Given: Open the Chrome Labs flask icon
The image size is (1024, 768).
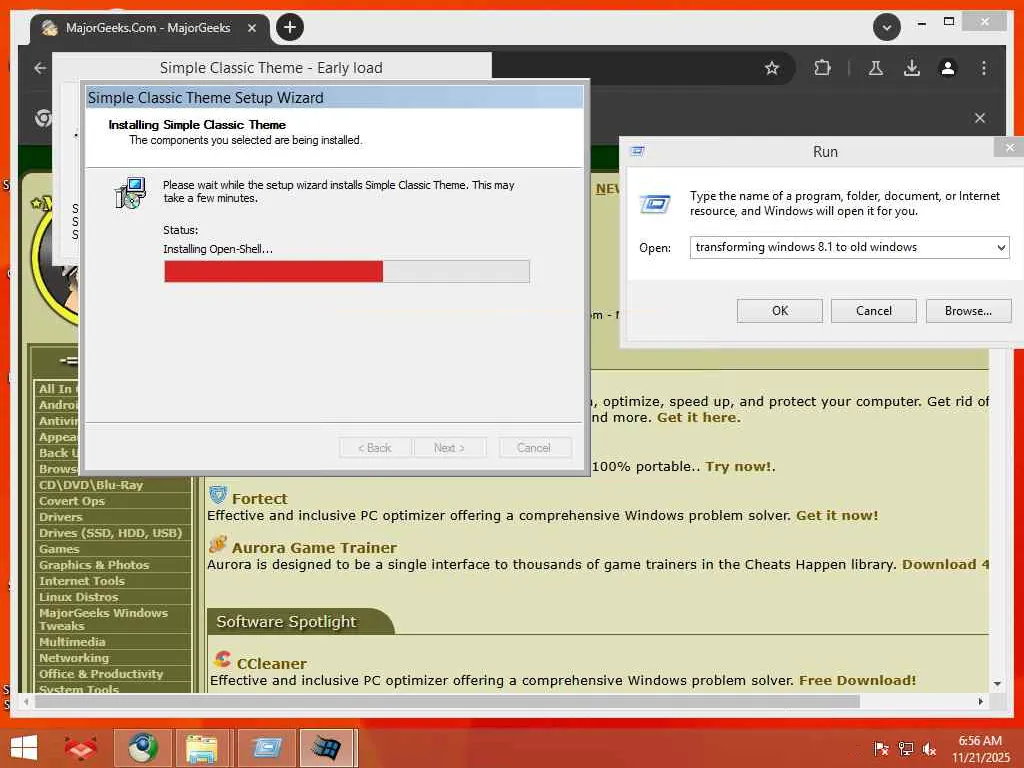Looking at the screenshot, I should (x=876, y=68).
